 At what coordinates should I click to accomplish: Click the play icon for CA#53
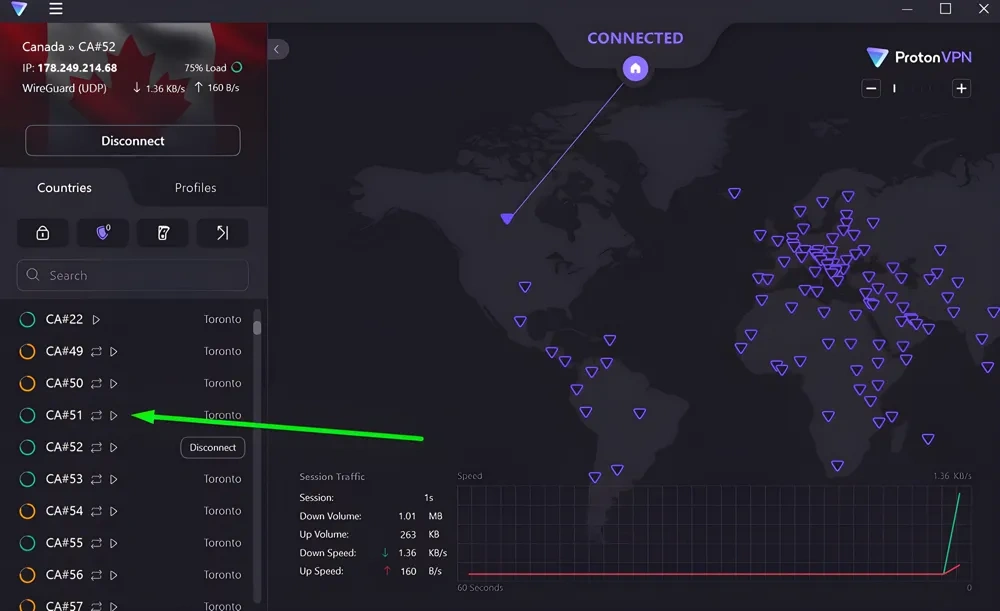point(114,479)
